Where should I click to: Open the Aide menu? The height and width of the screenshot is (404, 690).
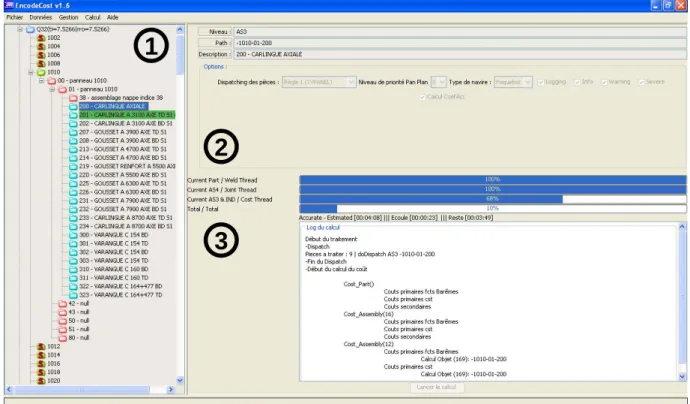coord(113,18)
